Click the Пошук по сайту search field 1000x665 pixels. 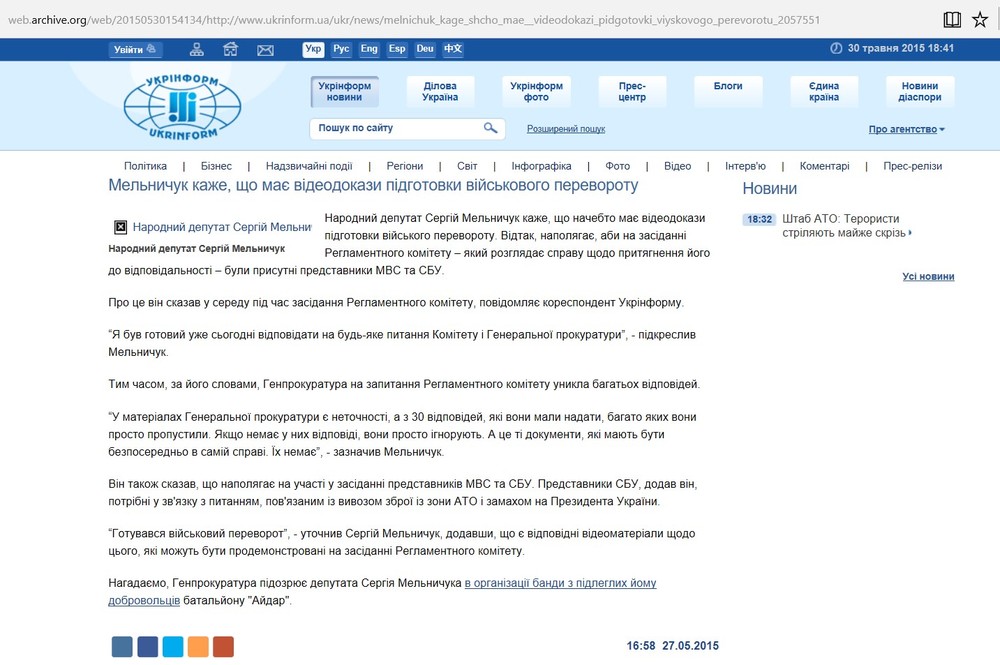pyautogui.click(x=397, y=128)
